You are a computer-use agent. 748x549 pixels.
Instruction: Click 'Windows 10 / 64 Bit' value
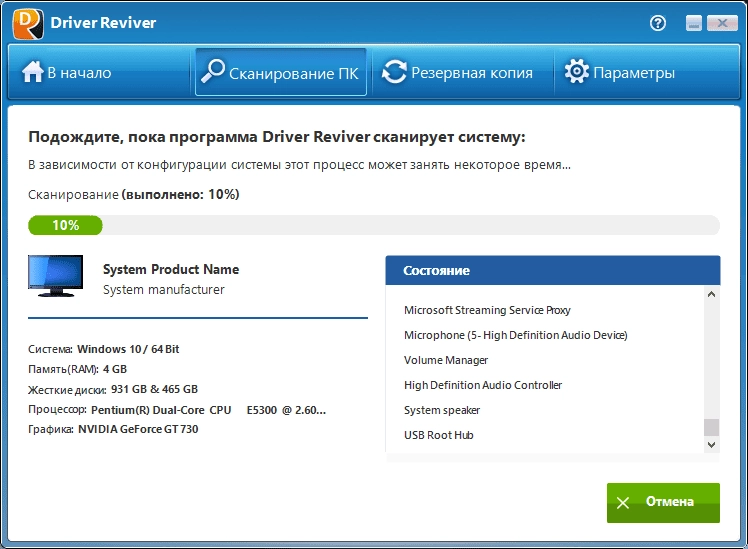tap(128, 349)
